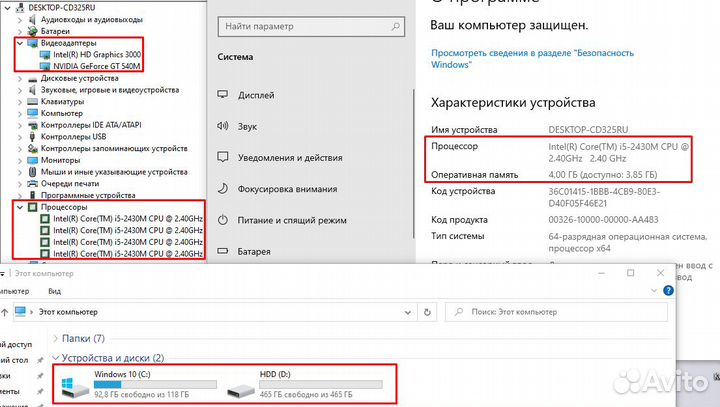Expand the Батареи tree node

click(x=20, y=32)
